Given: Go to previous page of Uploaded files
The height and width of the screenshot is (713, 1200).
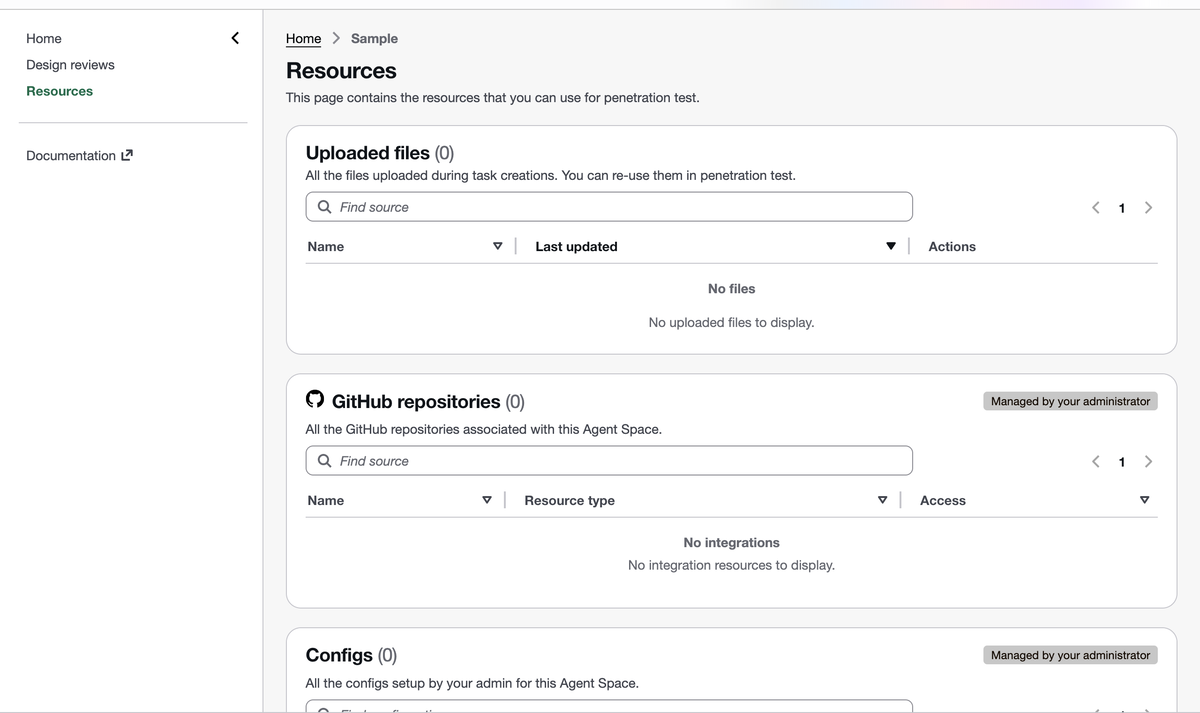Looking at the screenshot, I should click(x=1096, y=208).
